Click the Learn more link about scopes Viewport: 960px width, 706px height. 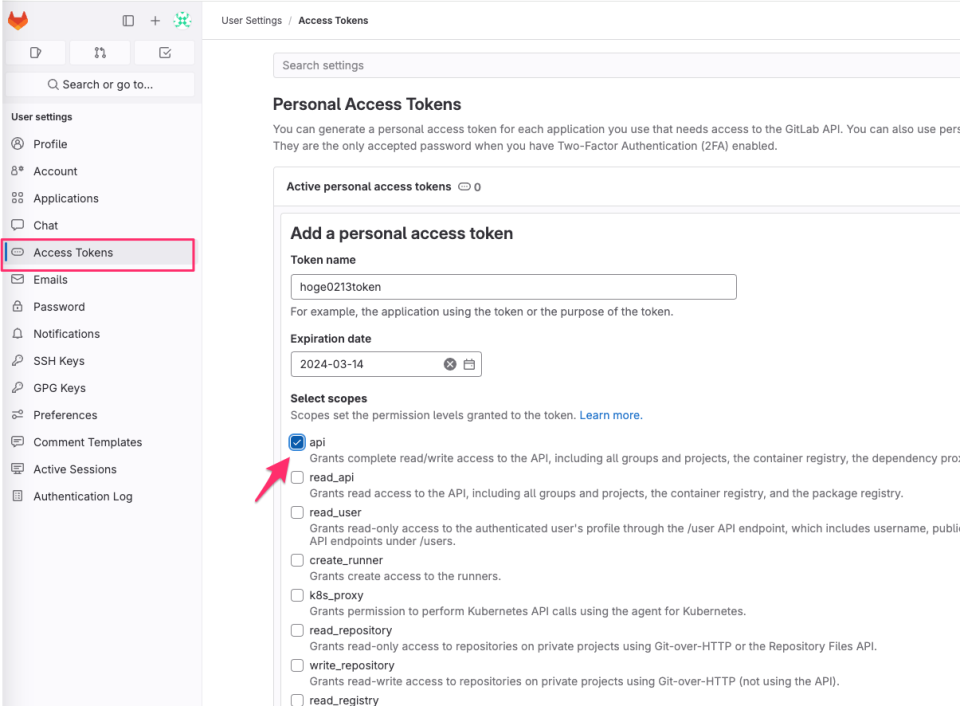[x=610, y=414]
